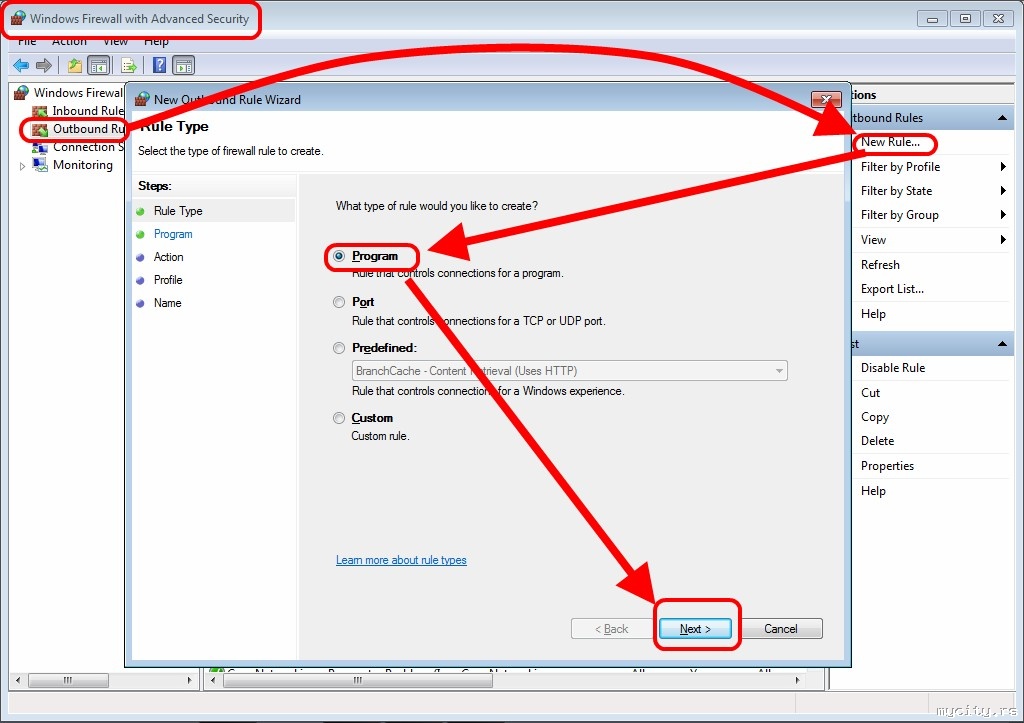1024x723 pixels.
Task: Select Action step in wizard steps
Action: click(x=168, y=257)
